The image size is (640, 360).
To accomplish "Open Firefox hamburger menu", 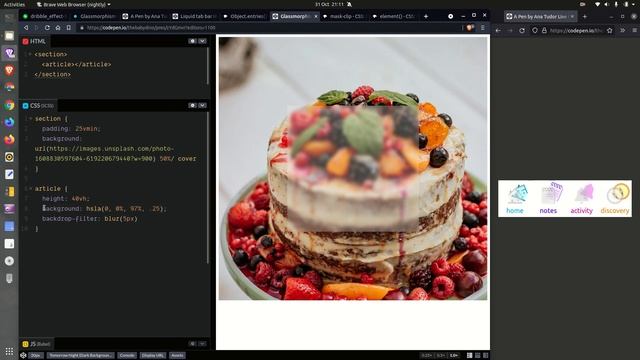I will [635, 30].
